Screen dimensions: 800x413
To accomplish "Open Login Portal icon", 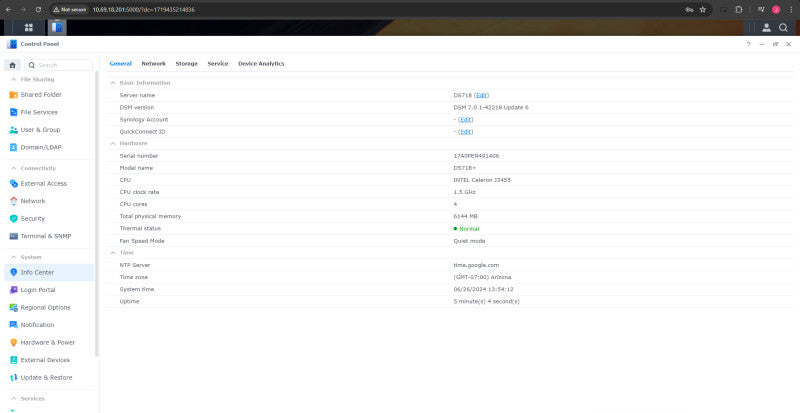I will (x=14, y=290).
